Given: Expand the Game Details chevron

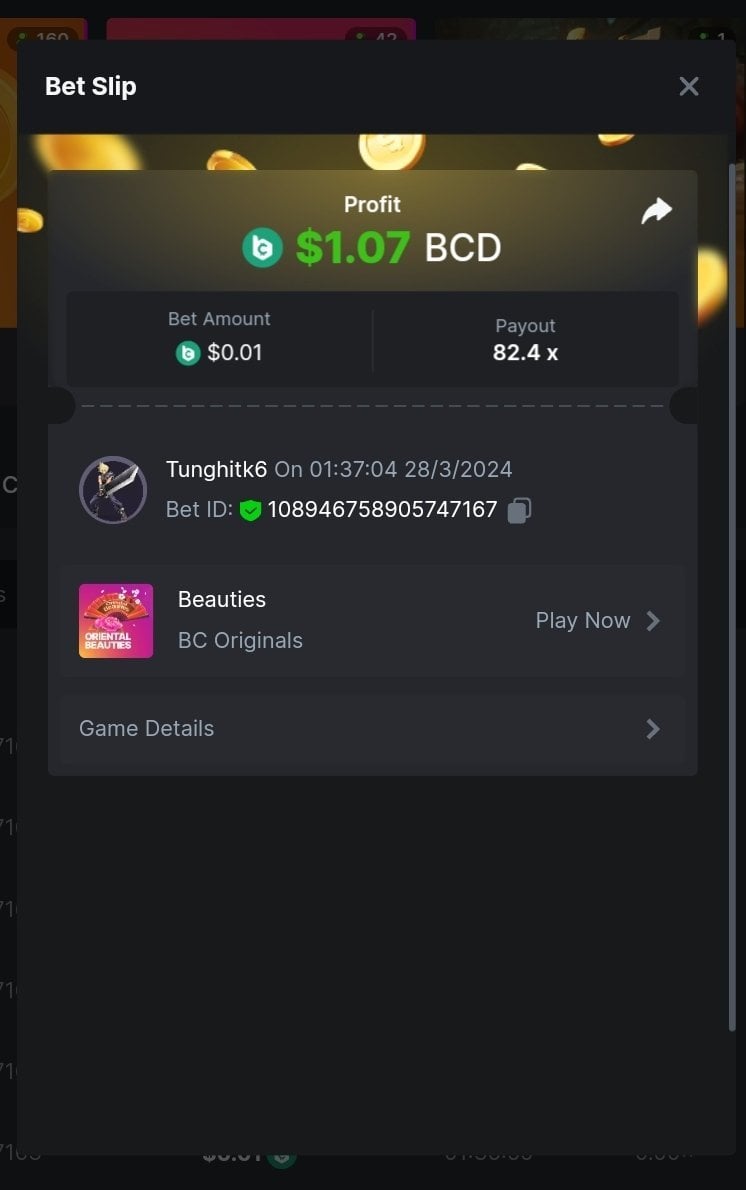Looking at the screenshot, I should 653,729.
